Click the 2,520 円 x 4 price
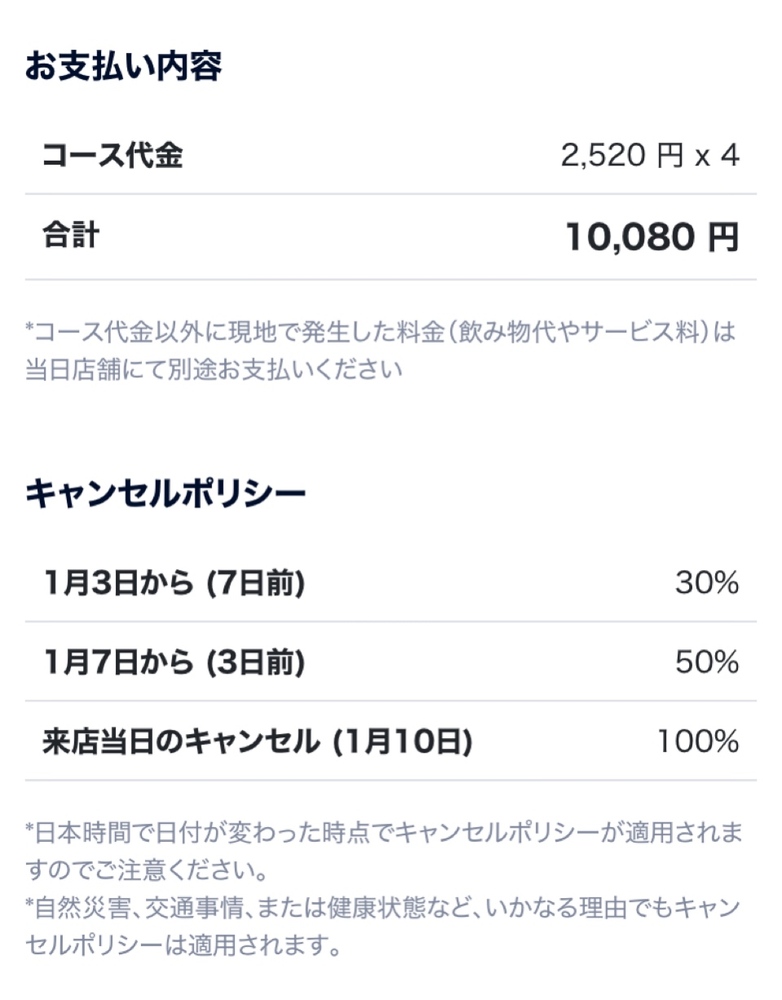782x1000 pixels. point(649,156)
